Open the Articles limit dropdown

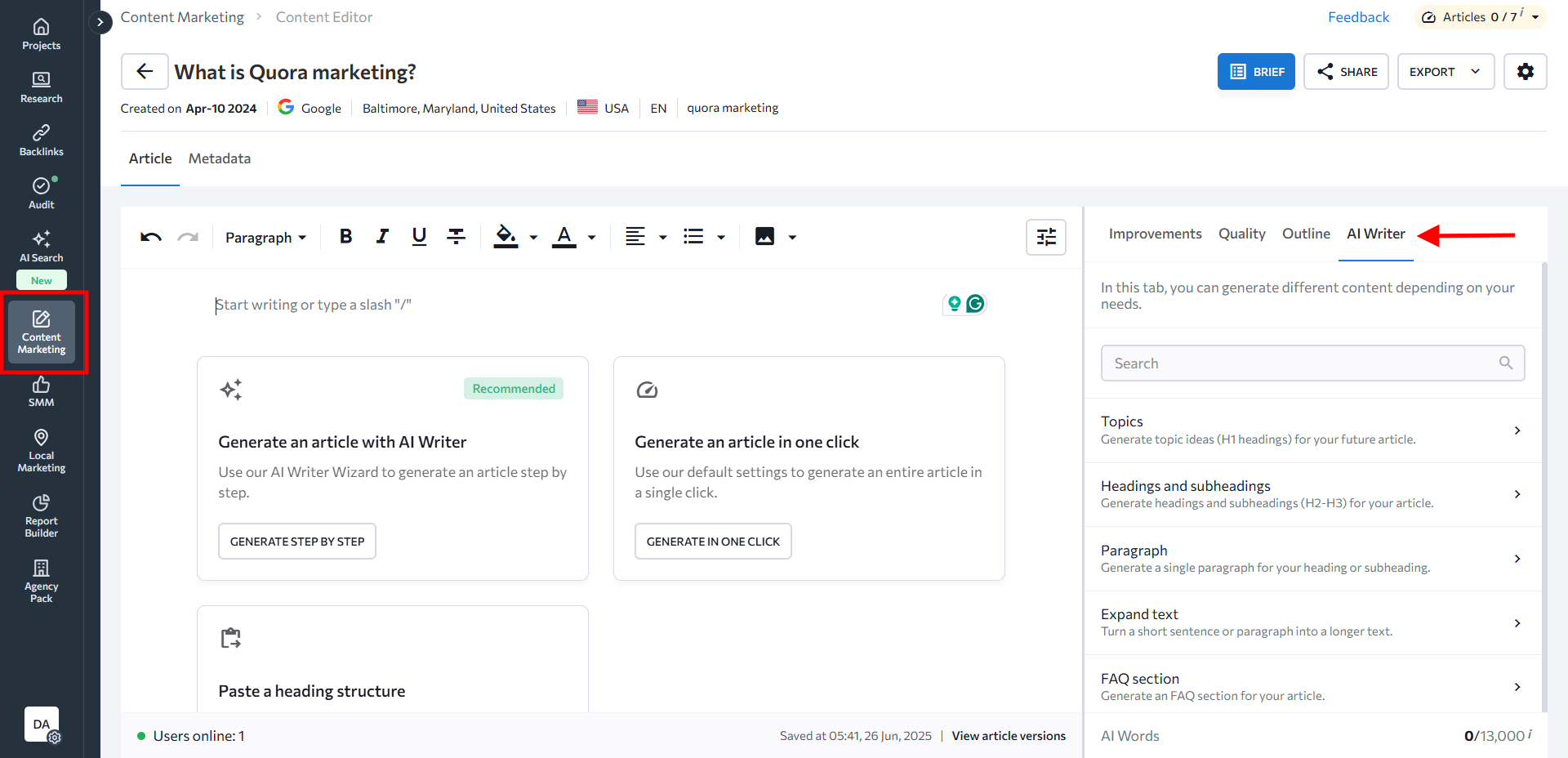click(x=1481, y=16)
